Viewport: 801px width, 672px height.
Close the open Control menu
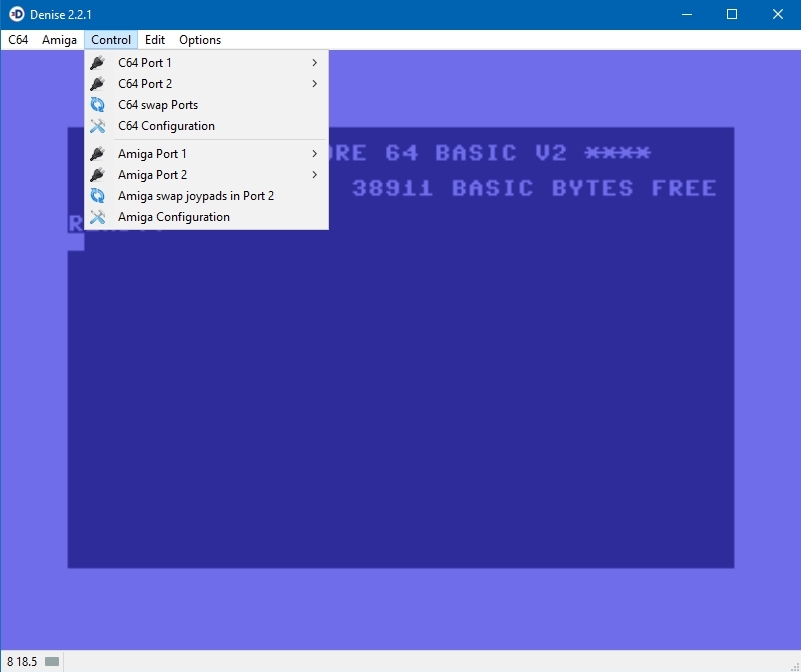tap(111, 40)
